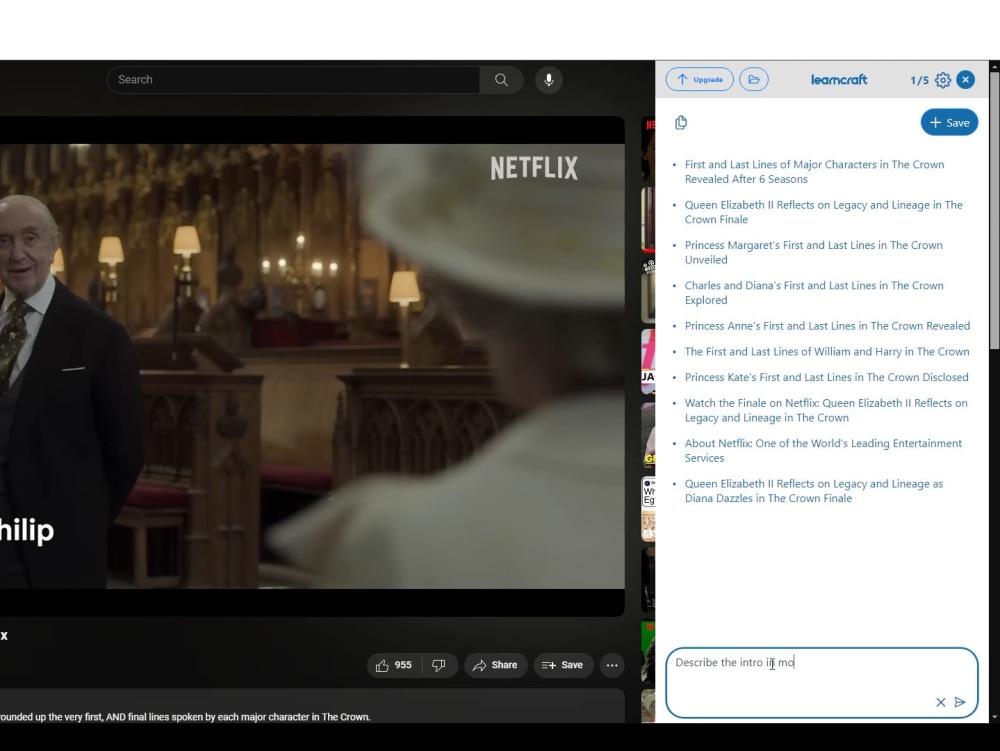Viewport: 1000px width, 751px height.
Task: Click the learncraft Upgrade button
Action: pos(700,80)
